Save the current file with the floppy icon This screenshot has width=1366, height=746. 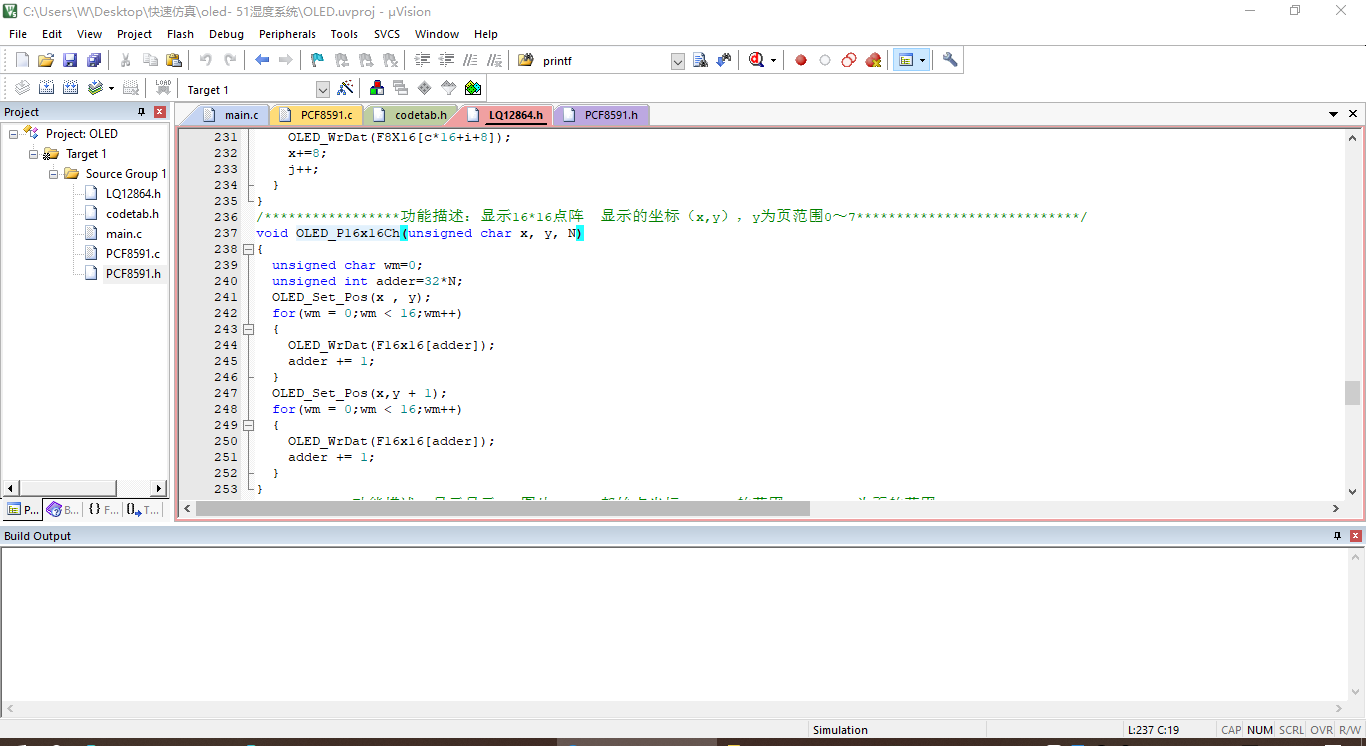coord(70,60)
